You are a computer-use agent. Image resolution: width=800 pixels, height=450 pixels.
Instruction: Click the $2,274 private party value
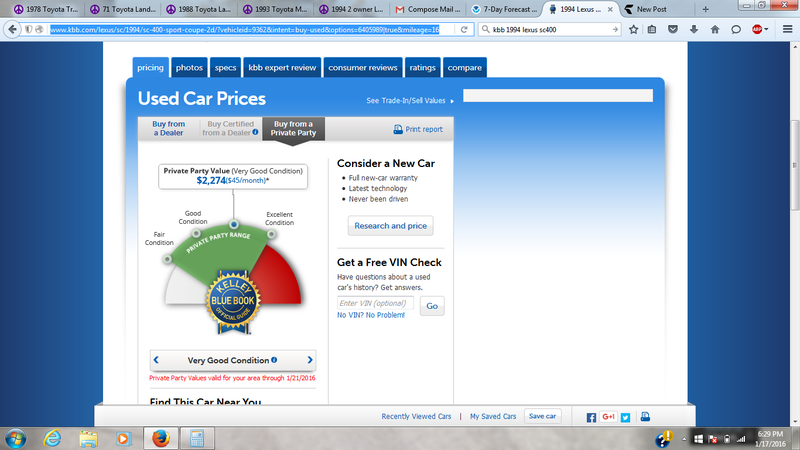coord(211,181)
